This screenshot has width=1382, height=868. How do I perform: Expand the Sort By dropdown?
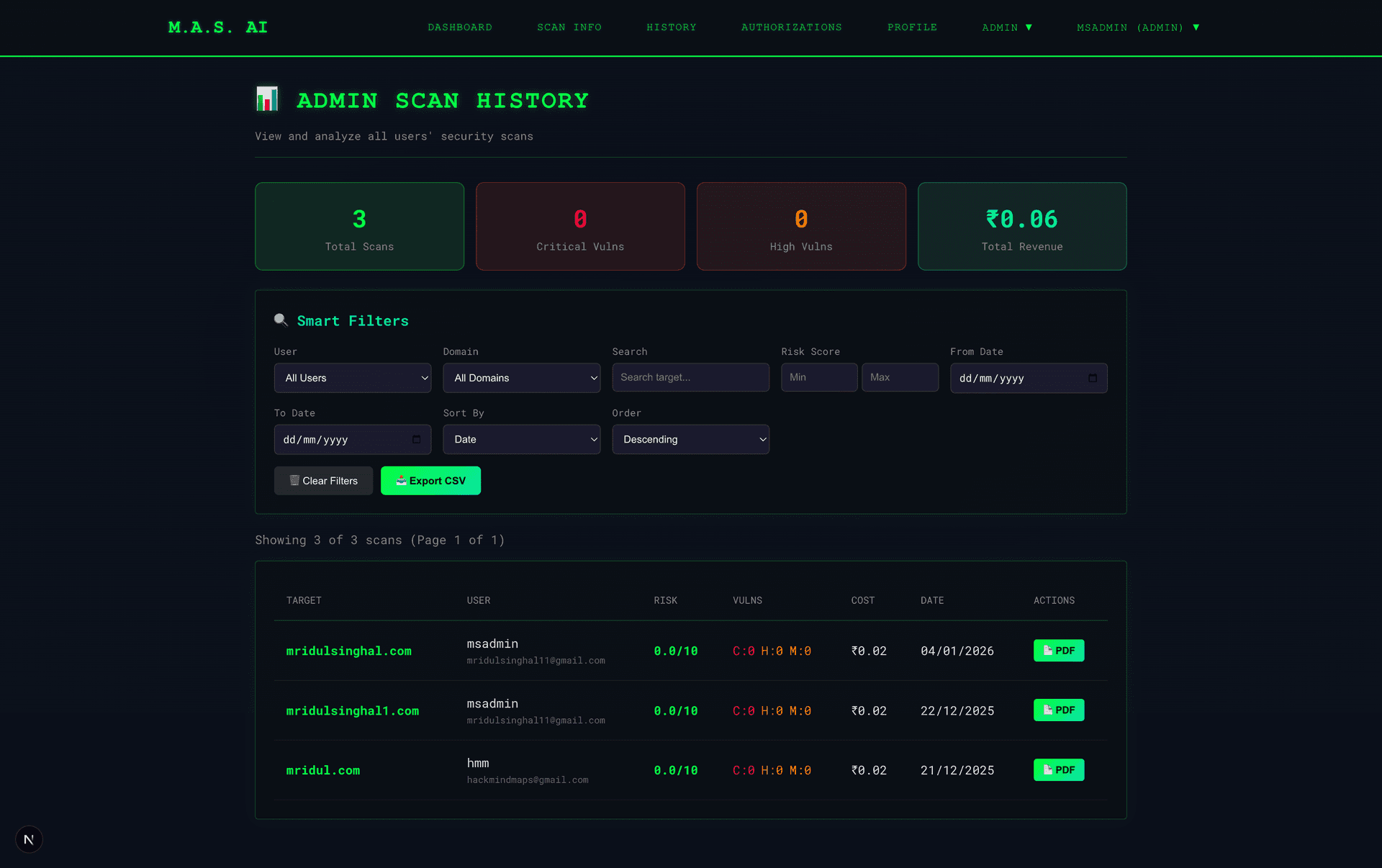(x=521, y=439)
